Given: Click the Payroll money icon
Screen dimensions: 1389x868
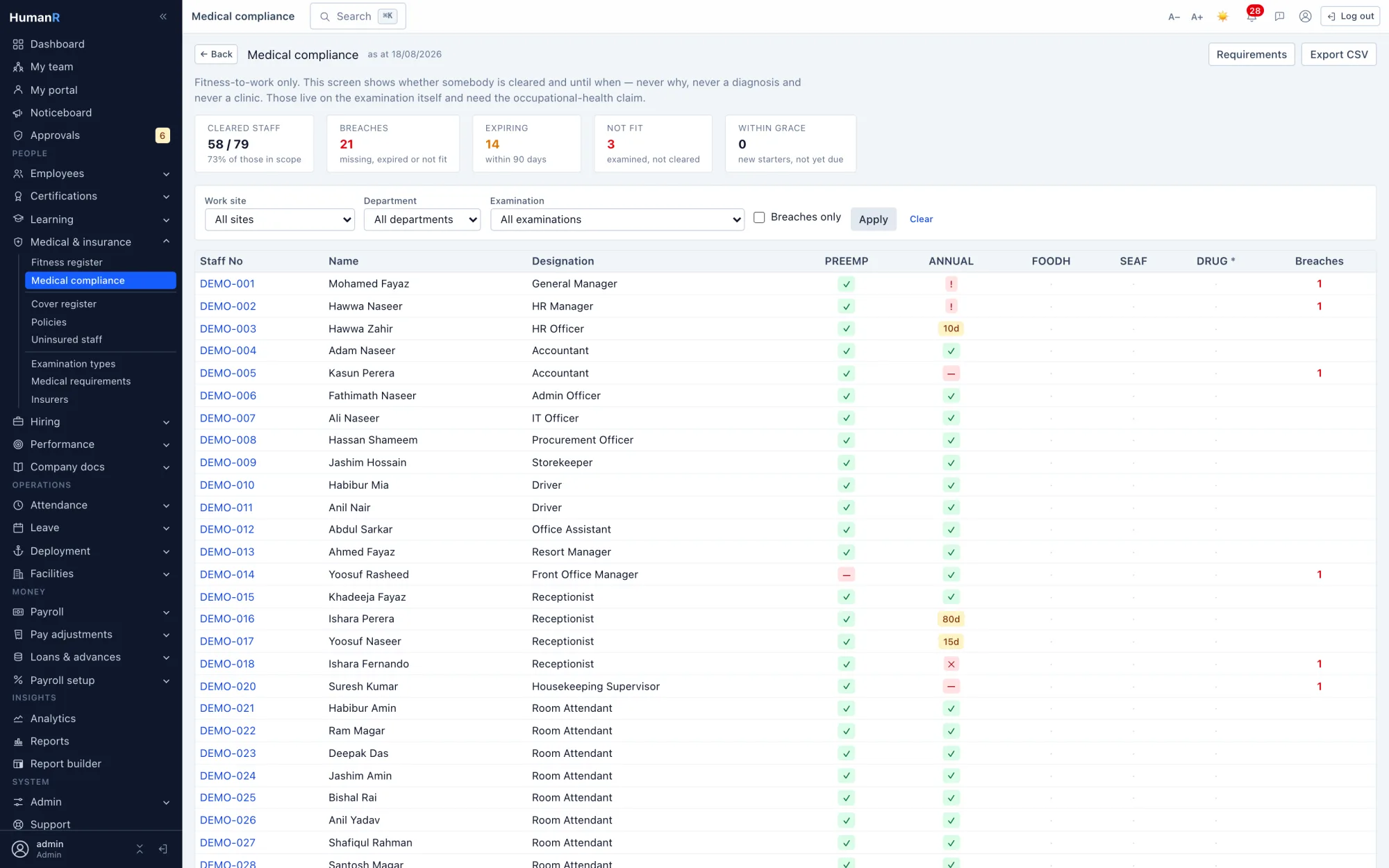Looking at the screenshot, I should coord(18,612).
